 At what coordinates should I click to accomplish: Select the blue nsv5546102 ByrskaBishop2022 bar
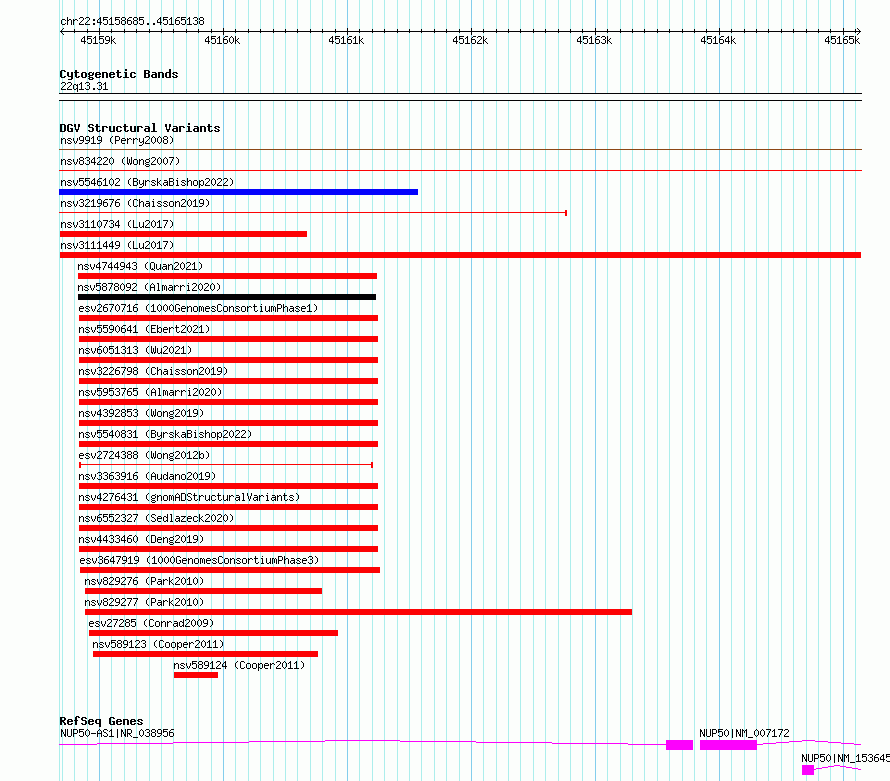click(238, 192)
